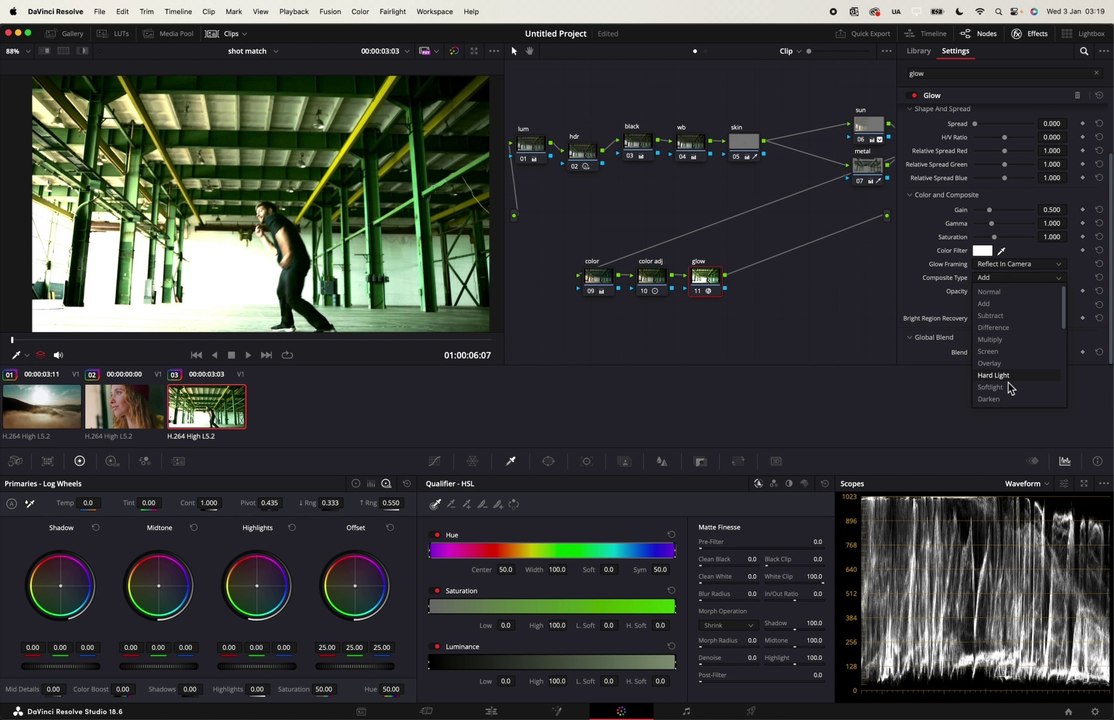Viewport: 1114px width, 720px height.
Task: Open the Fusion menu
Action: point(330,11)
